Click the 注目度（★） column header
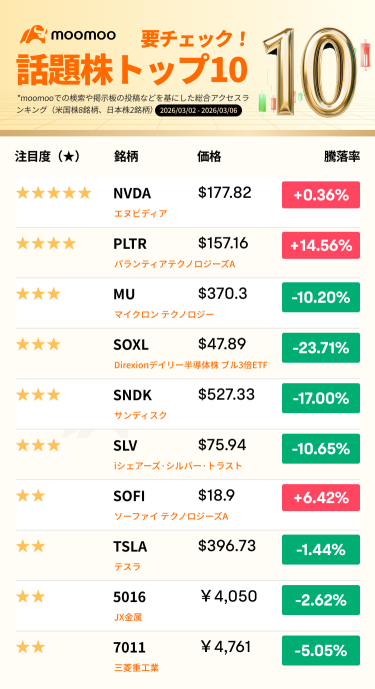The image size is (375, 689). [47, 156]
